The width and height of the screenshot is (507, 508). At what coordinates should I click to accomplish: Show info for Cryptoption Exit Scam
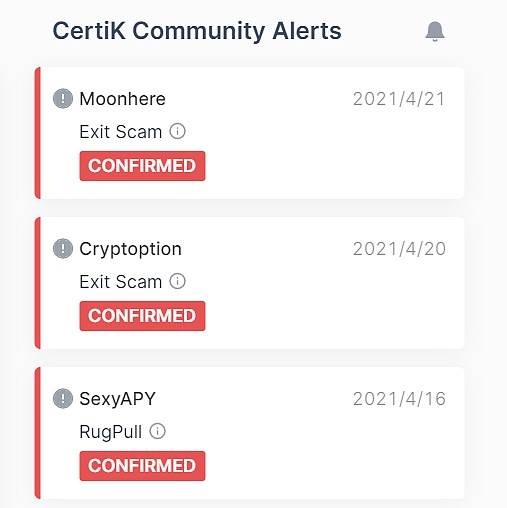(x=177, y=281)
